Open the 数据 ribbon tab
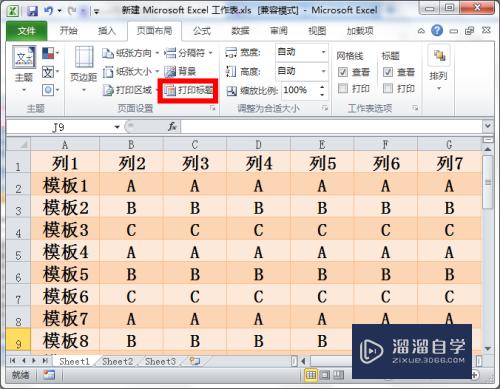 click(240, 31)
